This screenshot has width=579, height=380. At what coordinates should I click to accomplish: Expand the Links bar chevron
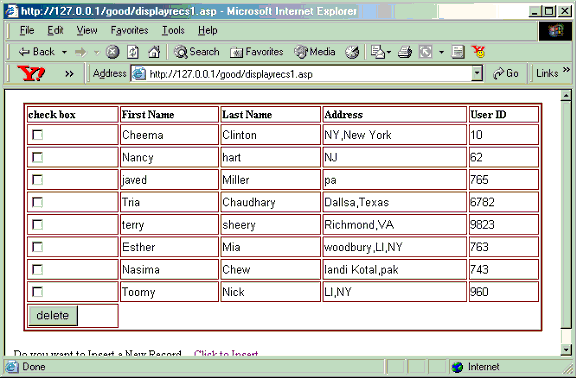[x=566, y=70]
